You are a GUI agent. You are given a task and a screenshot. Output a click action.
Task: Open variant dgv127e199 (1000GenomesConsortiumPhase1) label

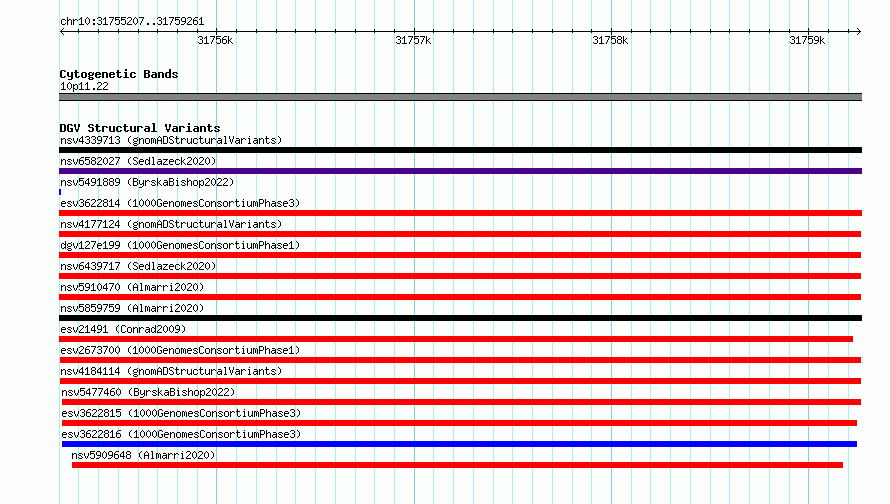tap(180, 245)
